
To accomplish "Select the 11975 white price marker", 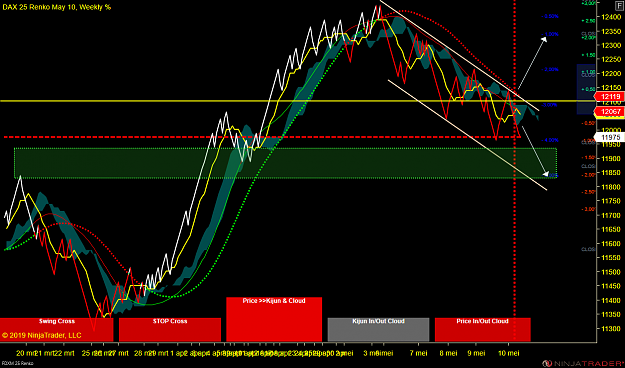I will point(609,138).
